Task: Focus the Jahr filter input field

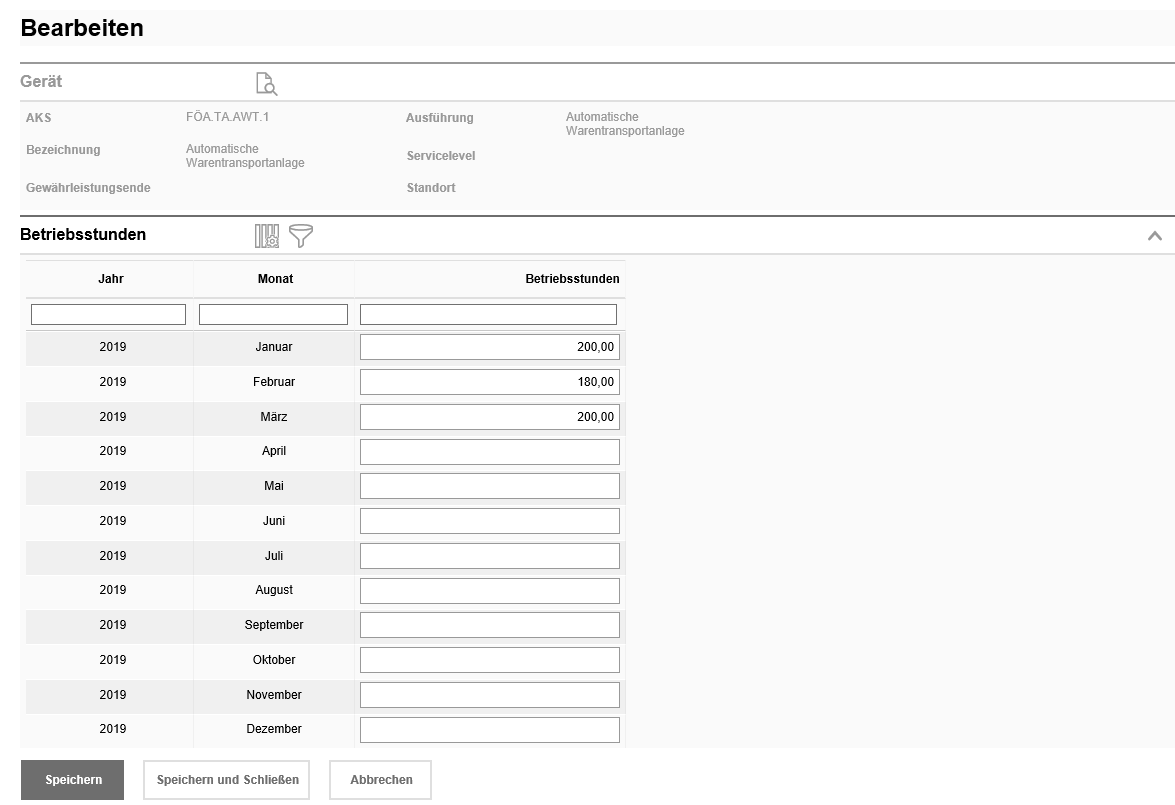Action: [108, 315]
